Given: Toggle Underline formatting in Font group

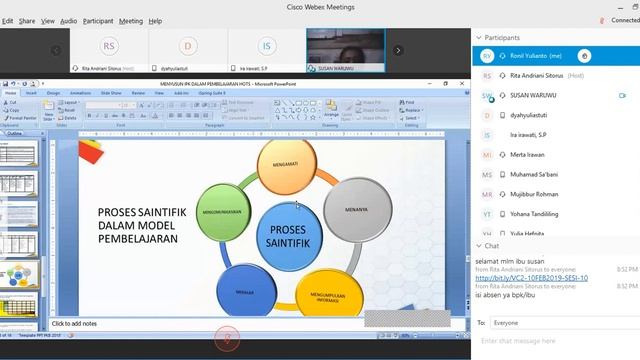Looking at the screenshot, I should 105,116.
